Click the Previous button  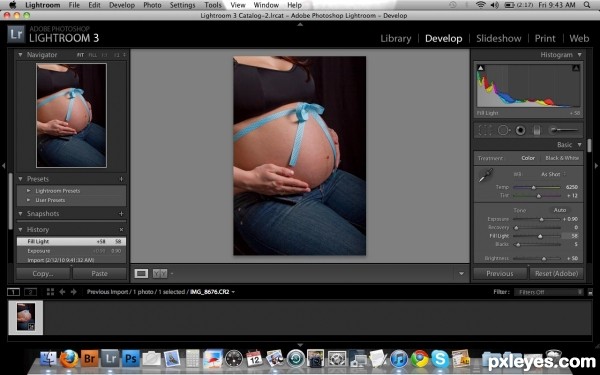(x=500, y=274)
